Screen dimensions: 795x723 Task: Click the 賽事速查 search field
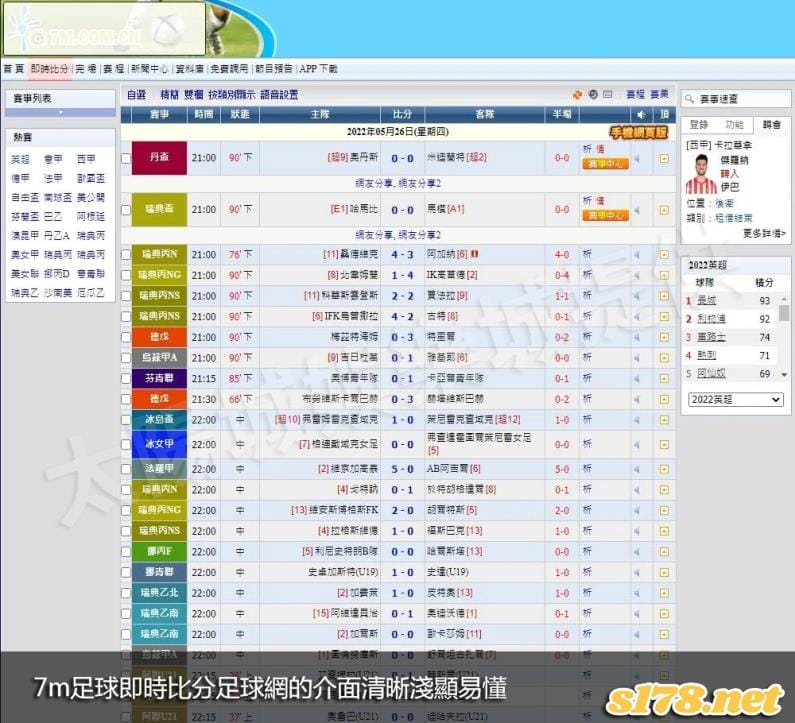tap(736, 99)
